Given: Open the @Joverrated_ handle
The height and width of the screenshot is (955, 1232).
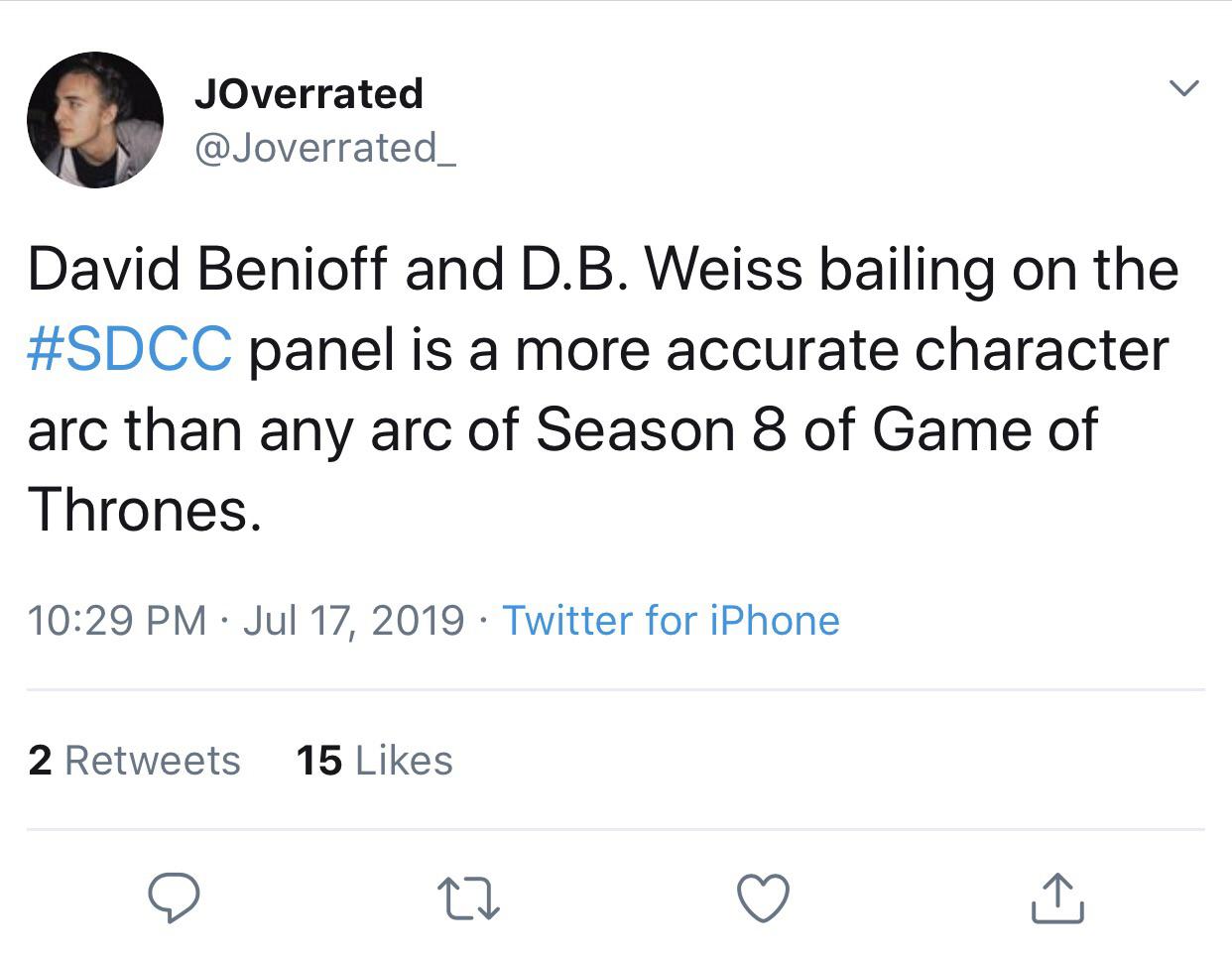Looking at the screenshot, I should [x=325, y=148].
